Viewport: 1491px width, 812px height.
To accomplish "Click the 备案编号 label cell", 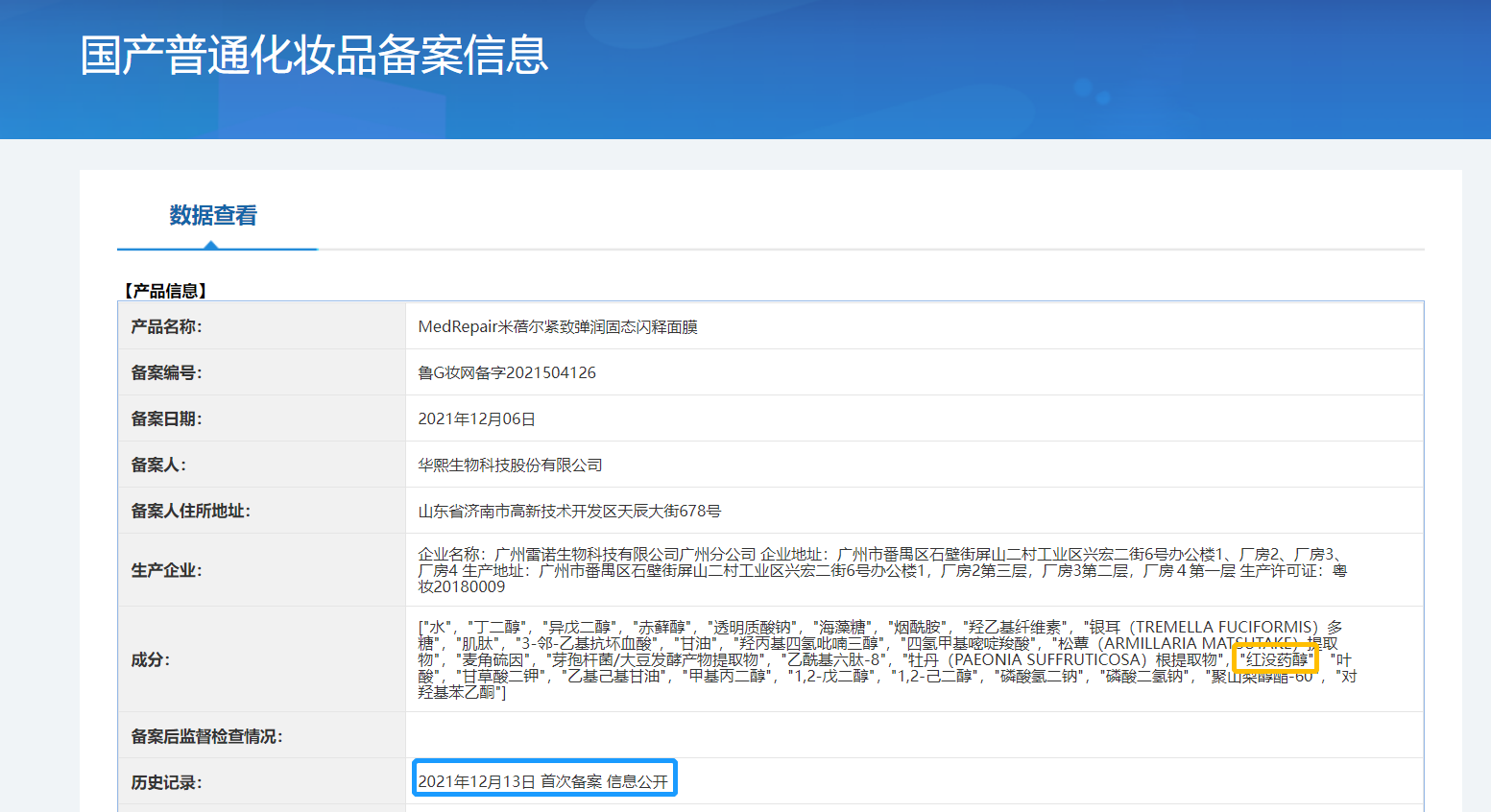I will [262, 372].
